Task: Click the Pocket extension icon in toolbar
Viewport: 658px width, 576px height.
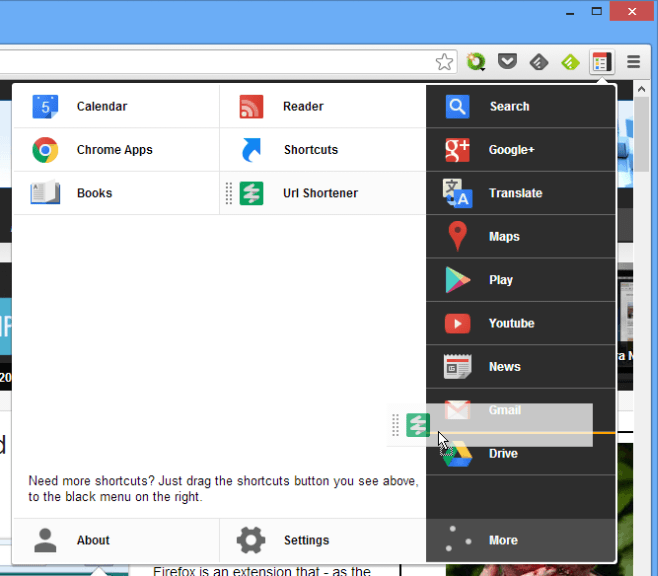Action: point(507,62)
